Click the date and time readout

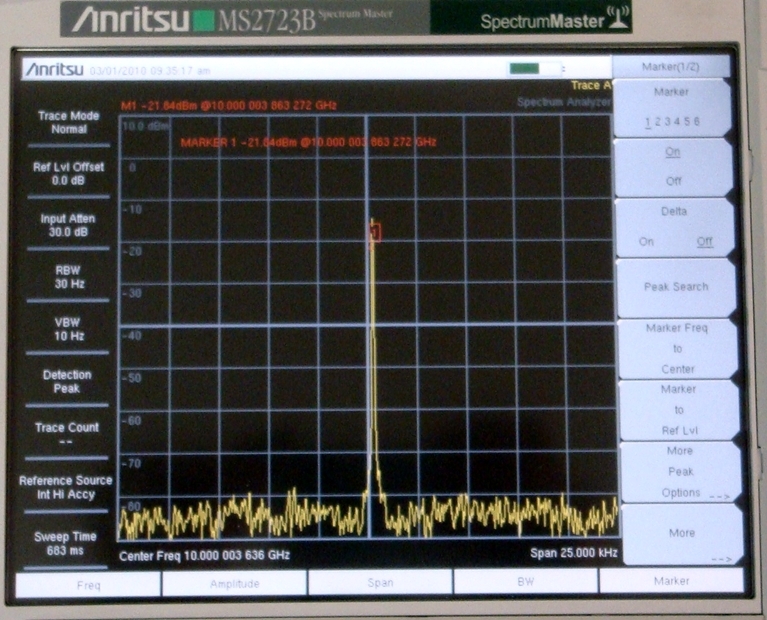[x=150, y=71]
